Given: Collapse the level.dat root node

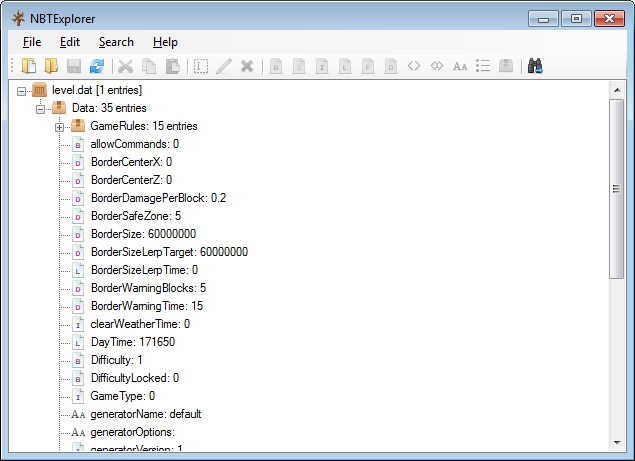Looking at the screenshot, I should [x=21, y=92].
